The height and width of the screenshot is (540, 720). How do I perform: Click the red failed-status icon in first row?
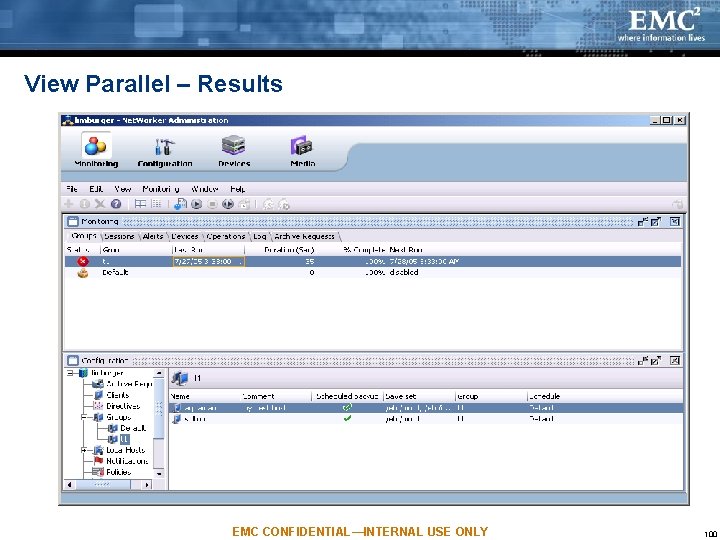(x=83, y=261)
